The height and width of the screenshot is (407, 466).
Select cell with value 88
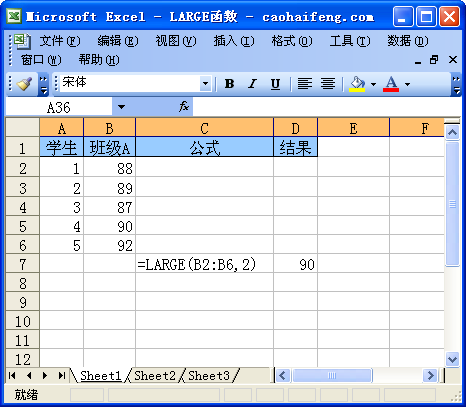pos(109,168)
